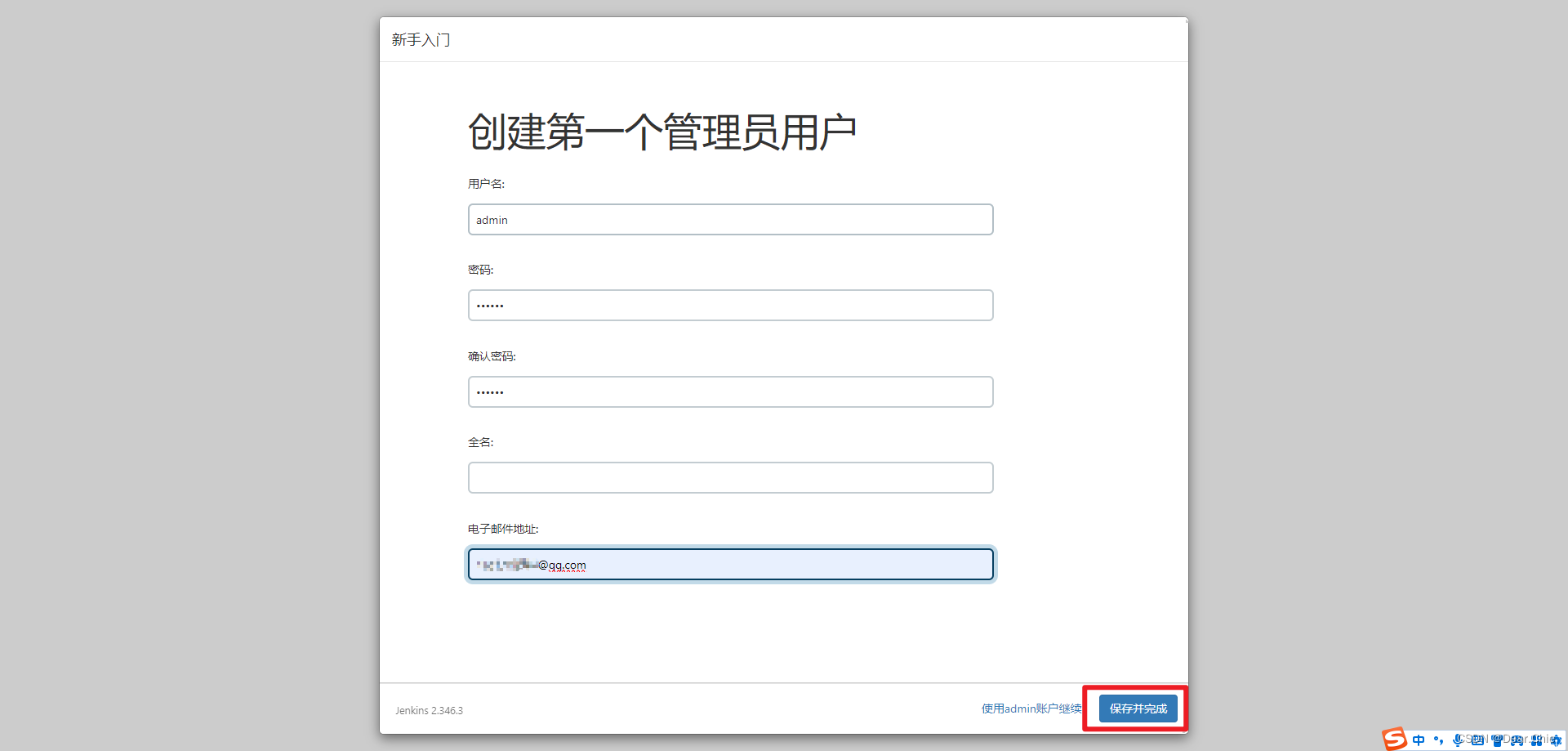The height and width of the screenshot is (751, 1568).
Task: Click the microphone voice input icon
Action: pos(1458,740)
